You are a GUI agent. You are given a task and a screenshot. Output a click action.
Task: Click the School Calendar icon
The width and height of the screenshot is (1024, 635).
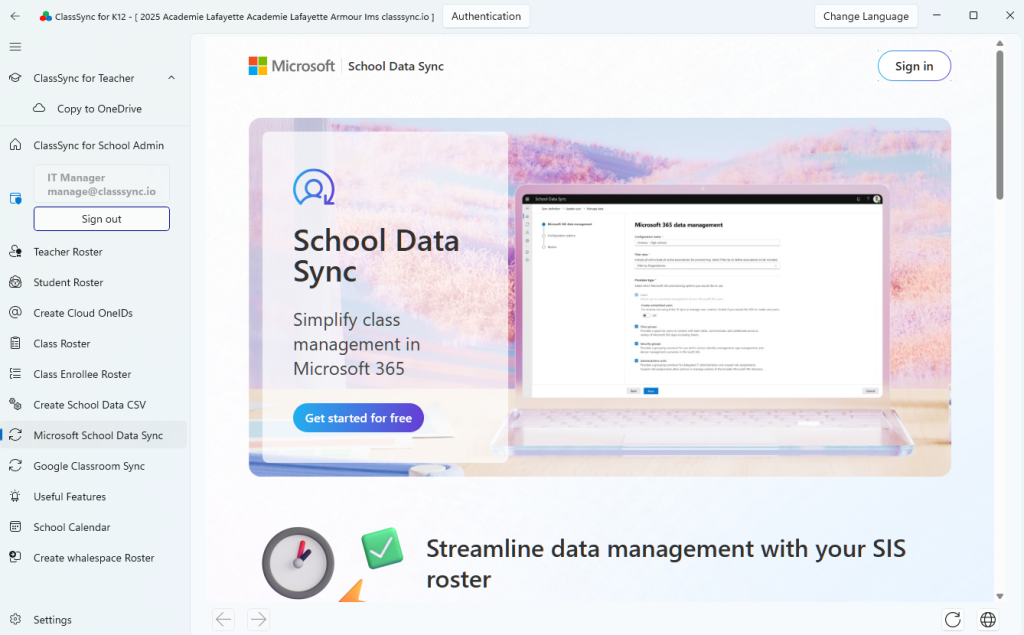(15, 527)
